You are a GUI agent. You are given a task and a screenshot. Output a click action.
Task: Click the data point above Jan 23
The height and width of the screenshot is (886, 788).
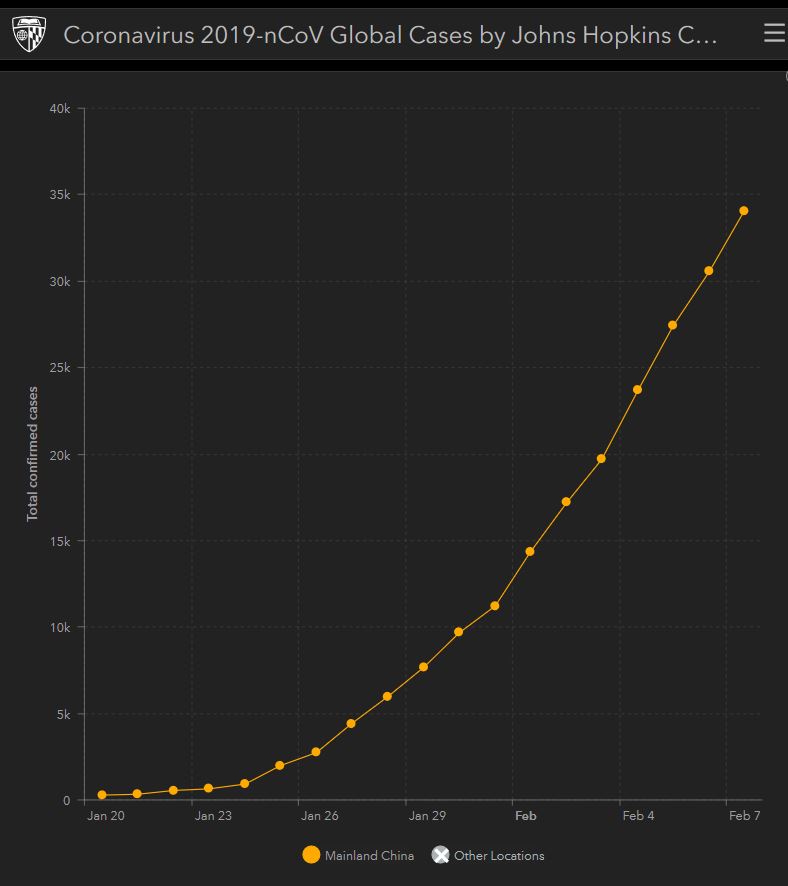(208, 788)
